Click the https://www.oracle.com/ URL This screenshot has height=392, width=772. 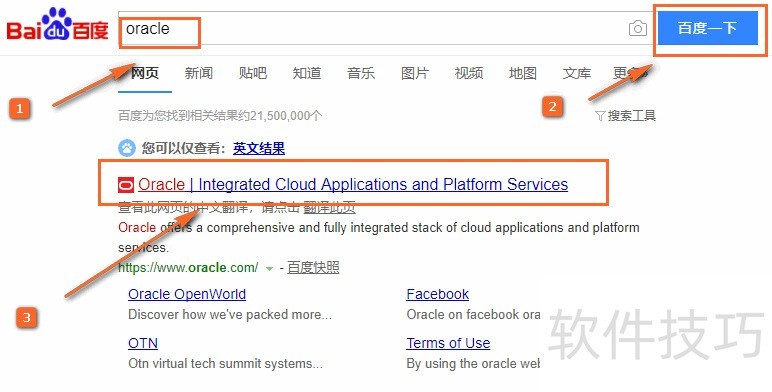(188, 267)
